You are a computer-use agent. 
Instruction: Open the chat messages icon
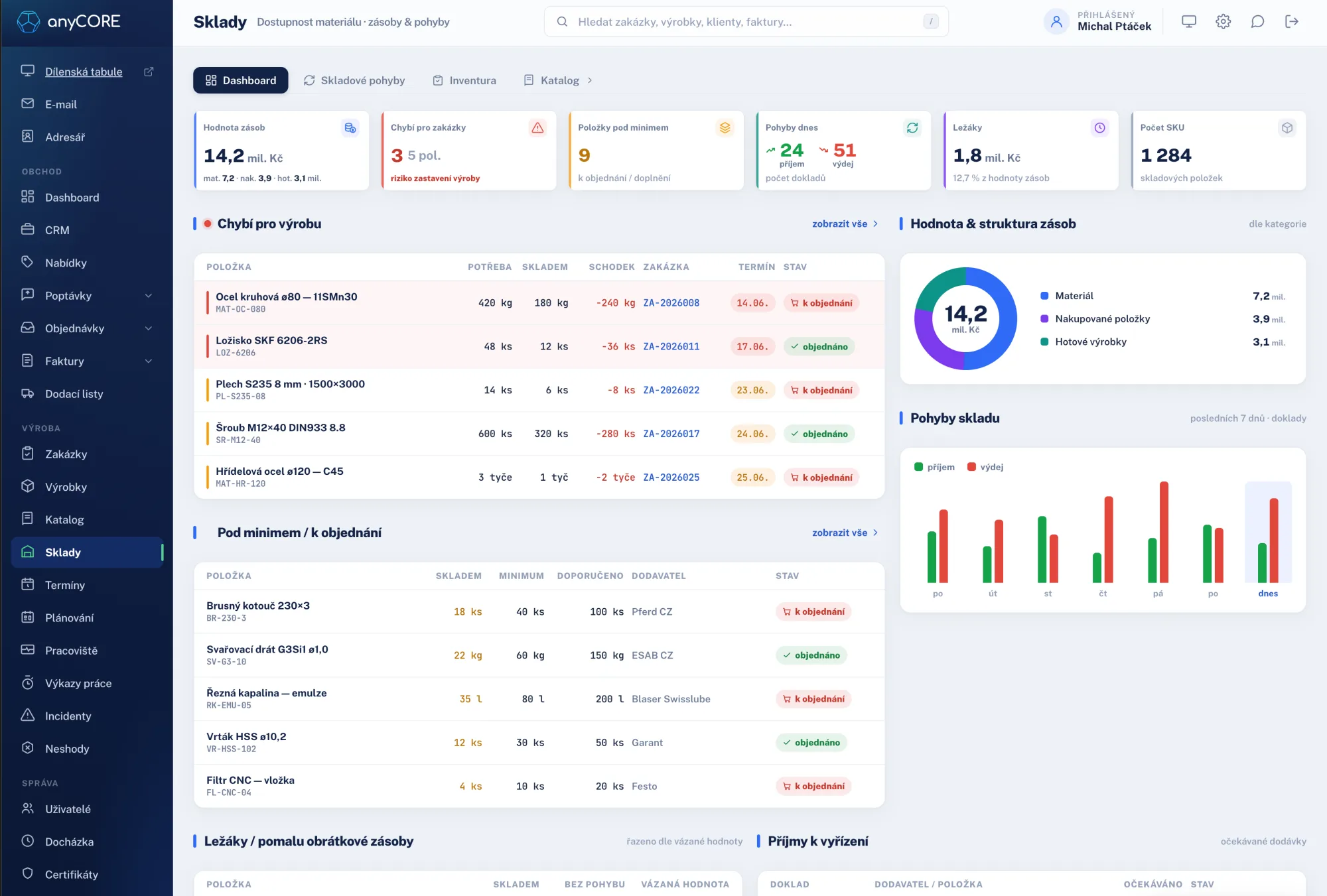tap(1257, 21)
